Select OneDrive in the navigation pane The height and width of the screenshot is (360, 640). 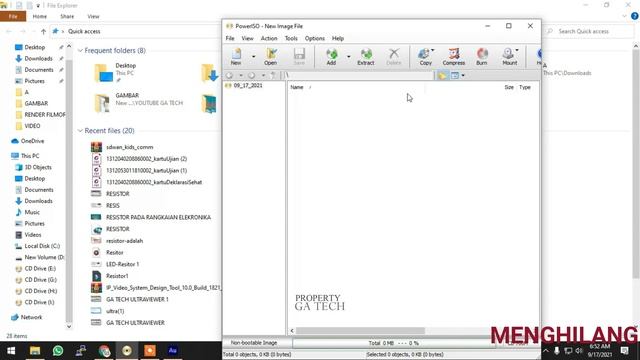tap(32, 141)
